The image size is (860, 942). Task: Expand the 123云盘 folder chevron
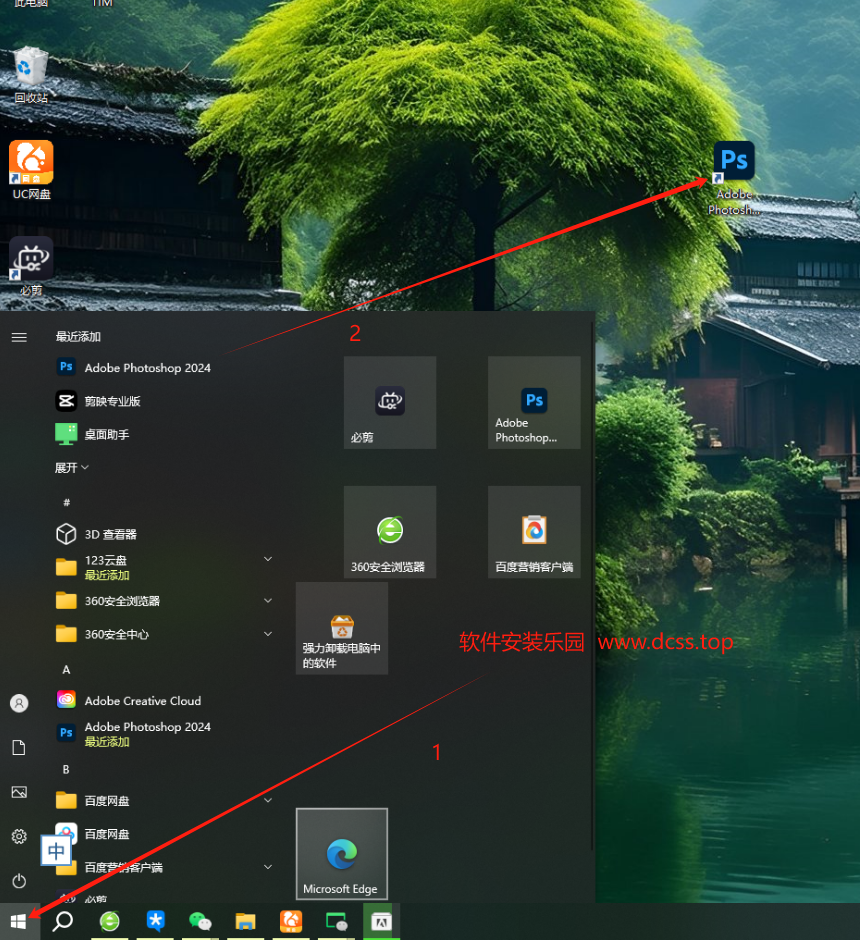[268, 559]
